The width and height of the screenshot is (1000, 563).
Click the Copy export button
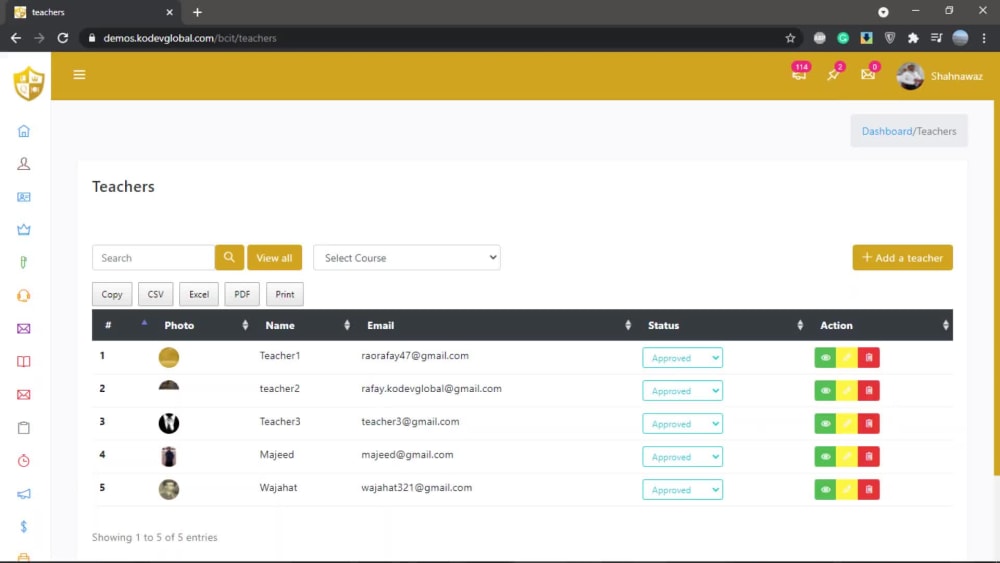pos(112,295)
